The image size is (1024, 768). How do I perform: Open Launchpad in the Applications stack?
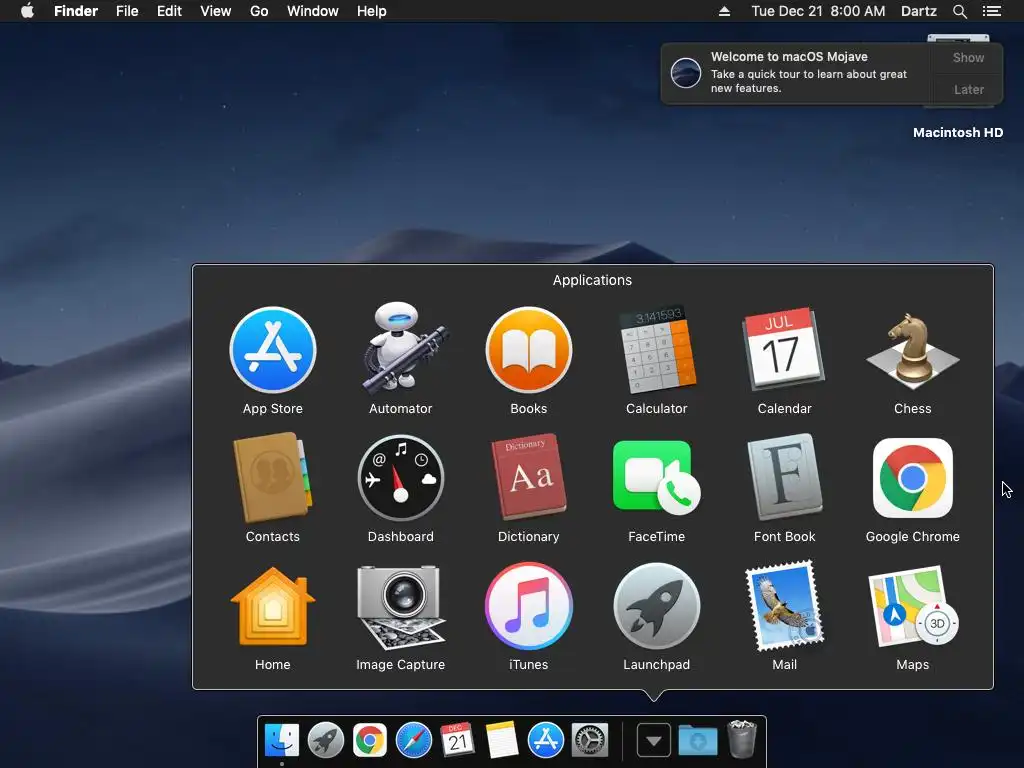656,606
